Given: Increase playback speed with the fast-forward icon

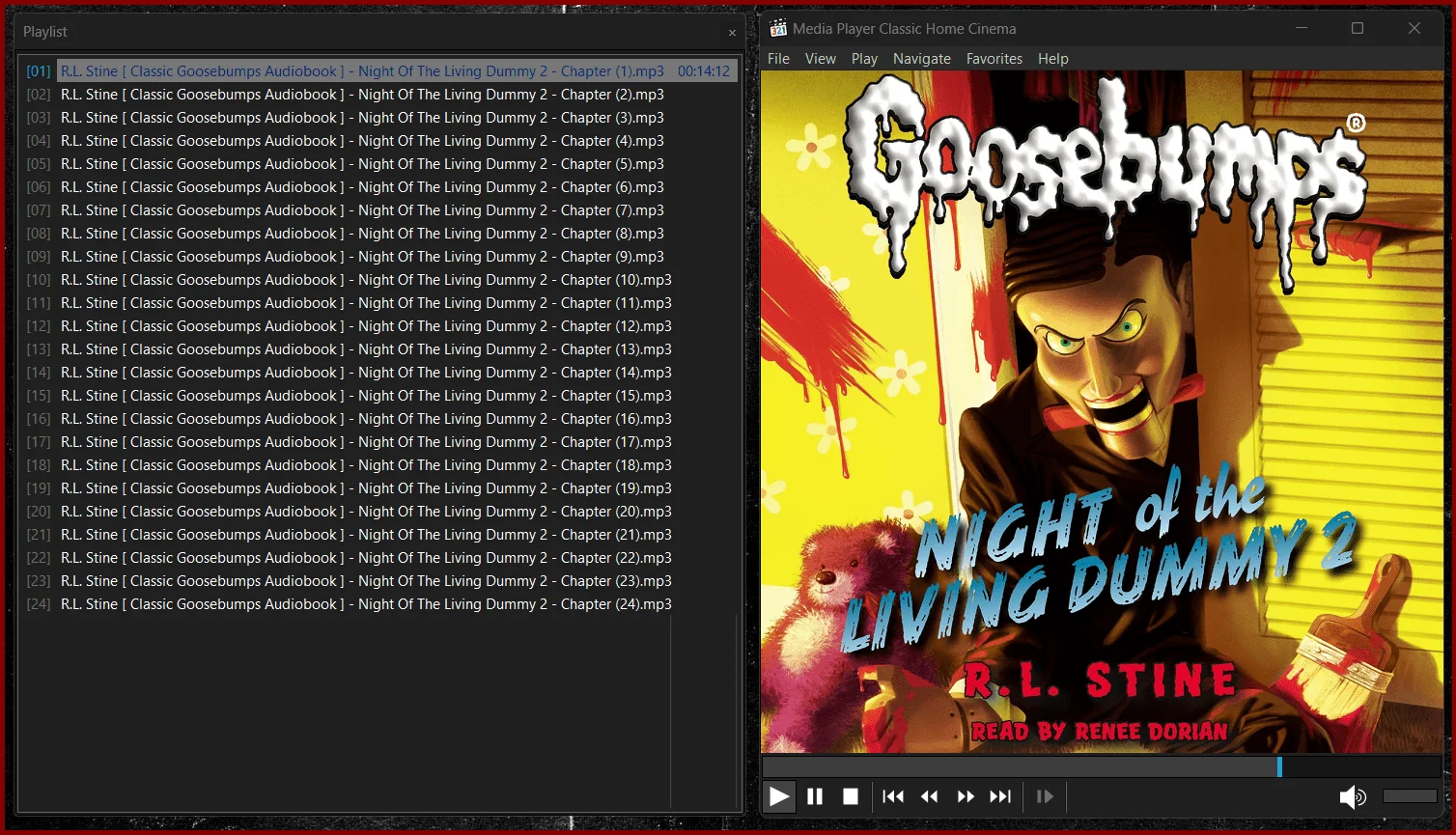Looking at the screenshot, I should tap(966, 796).
